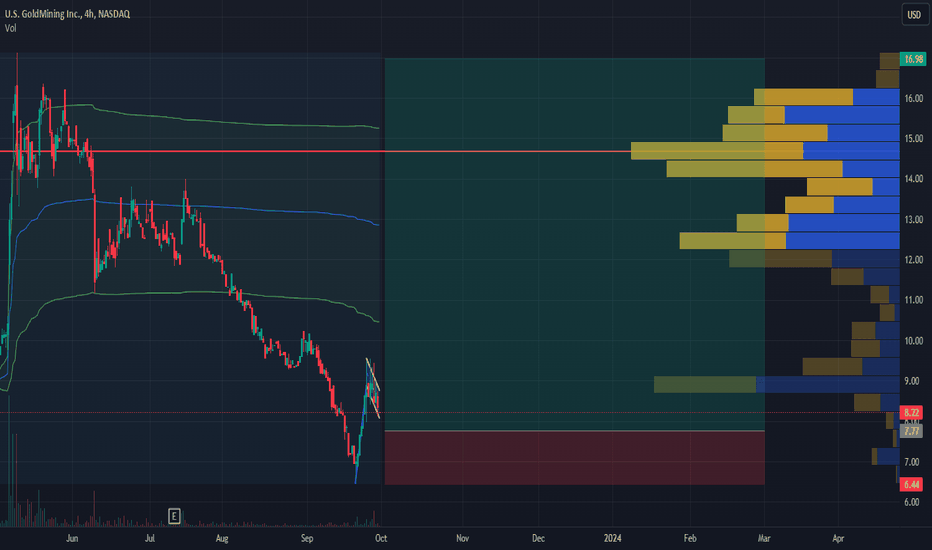Click the 12.00 price axis label

pyautogui.click(x=914, y=260)
